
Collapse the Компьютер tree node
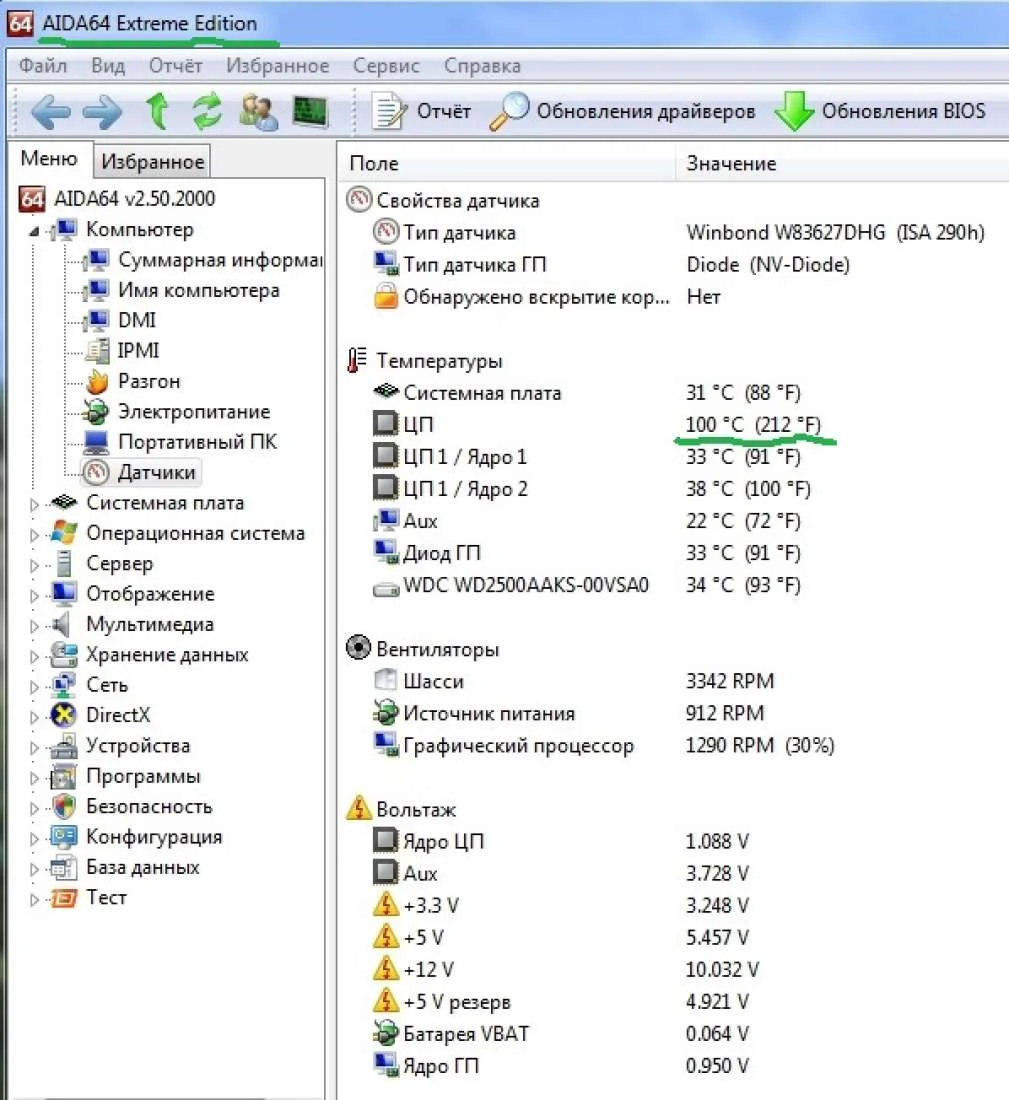click(x=34, y=230)
